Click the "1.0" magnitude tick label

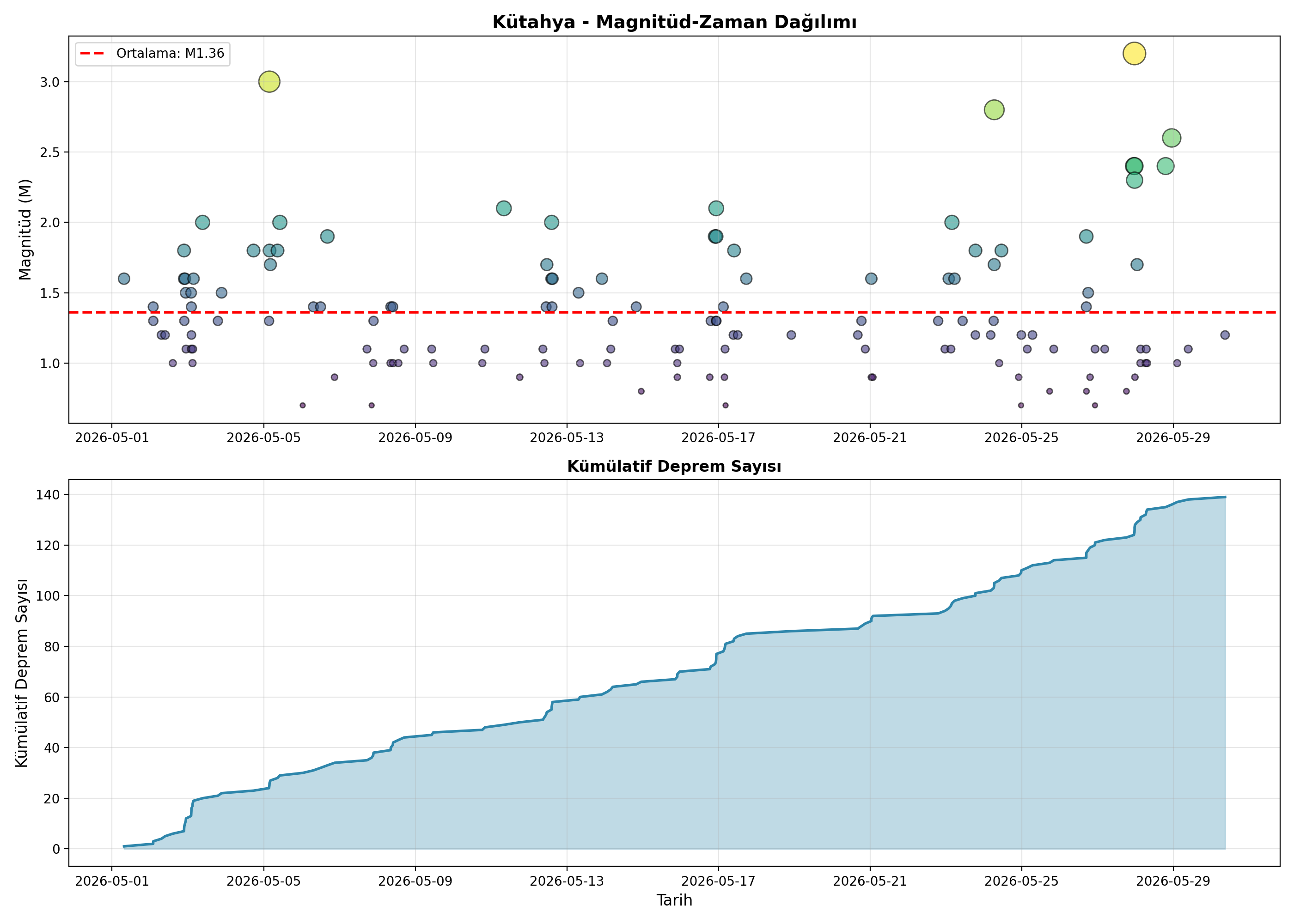pos(49,364)
